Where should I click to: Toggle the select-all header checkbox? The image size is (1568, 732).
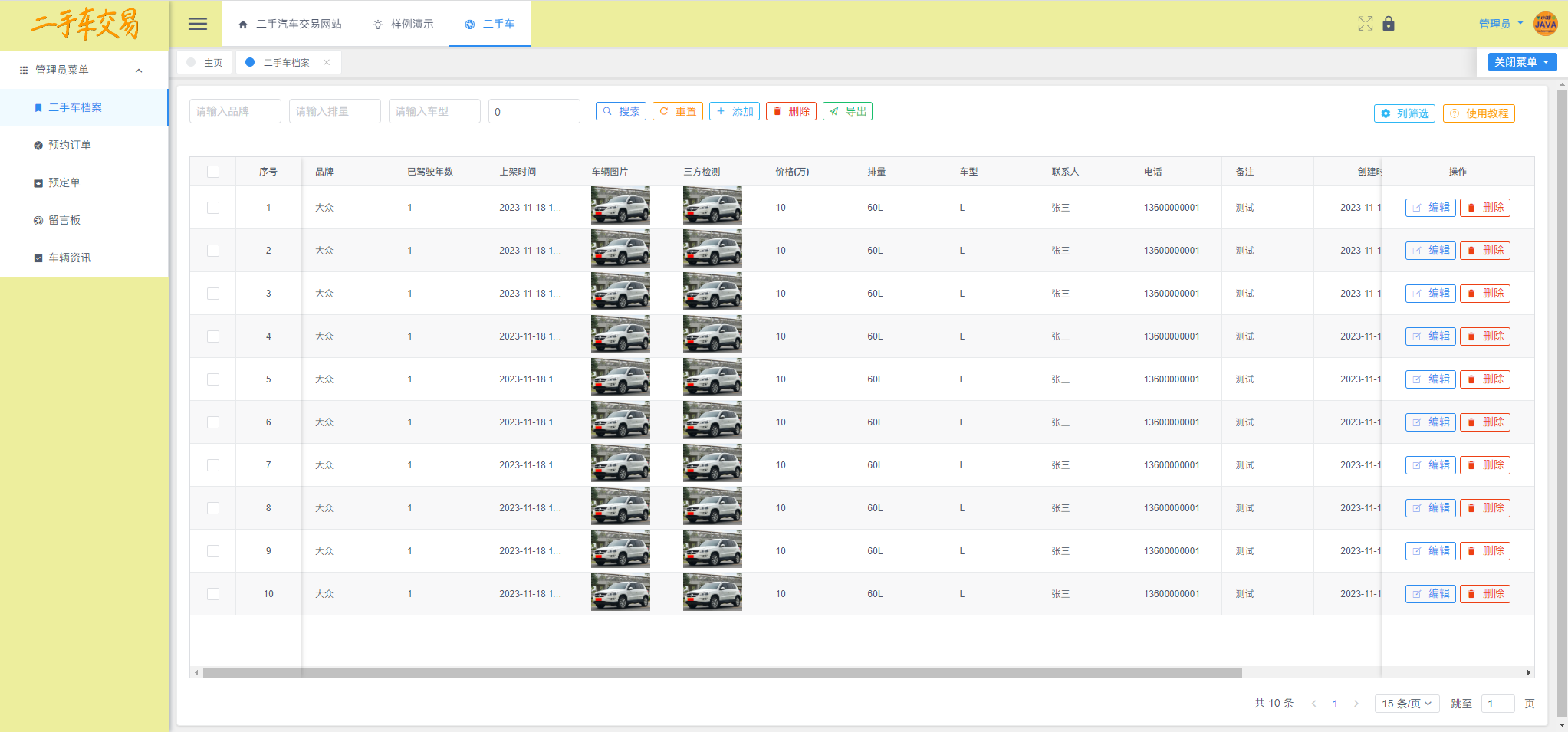click(213, 172)
